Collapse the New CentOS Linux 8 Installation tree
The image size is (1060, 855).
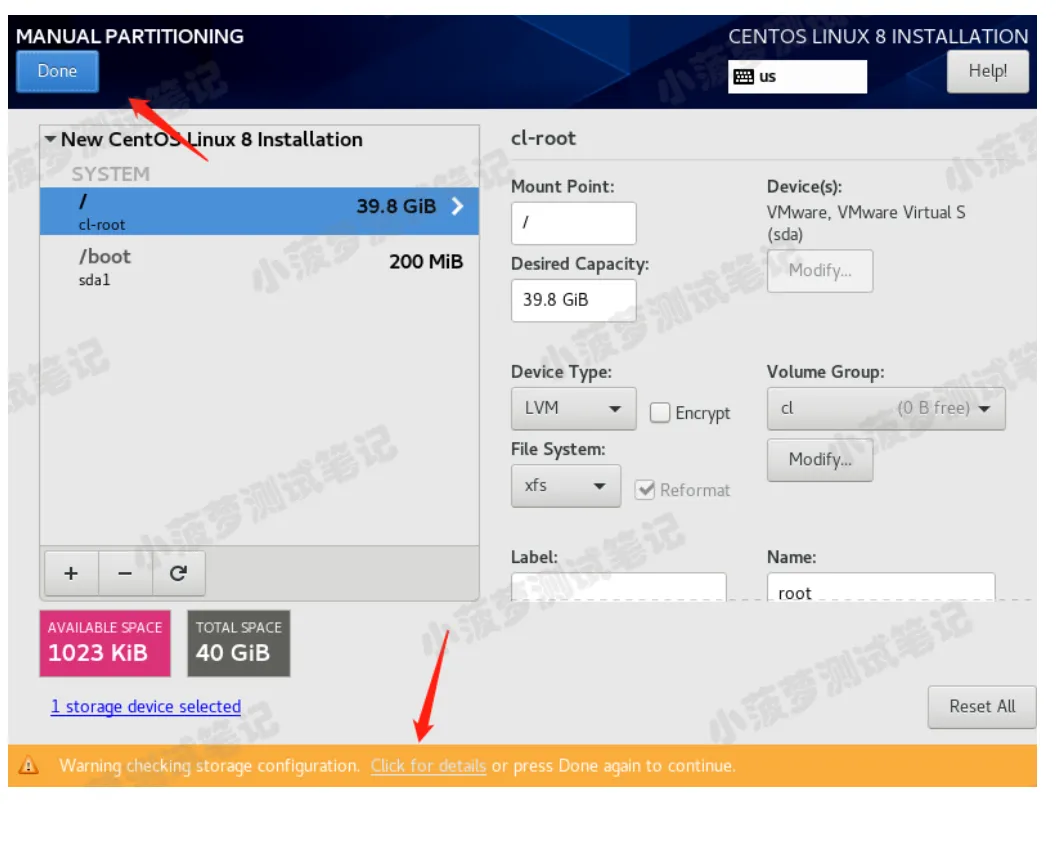click(x=50, y=139)
